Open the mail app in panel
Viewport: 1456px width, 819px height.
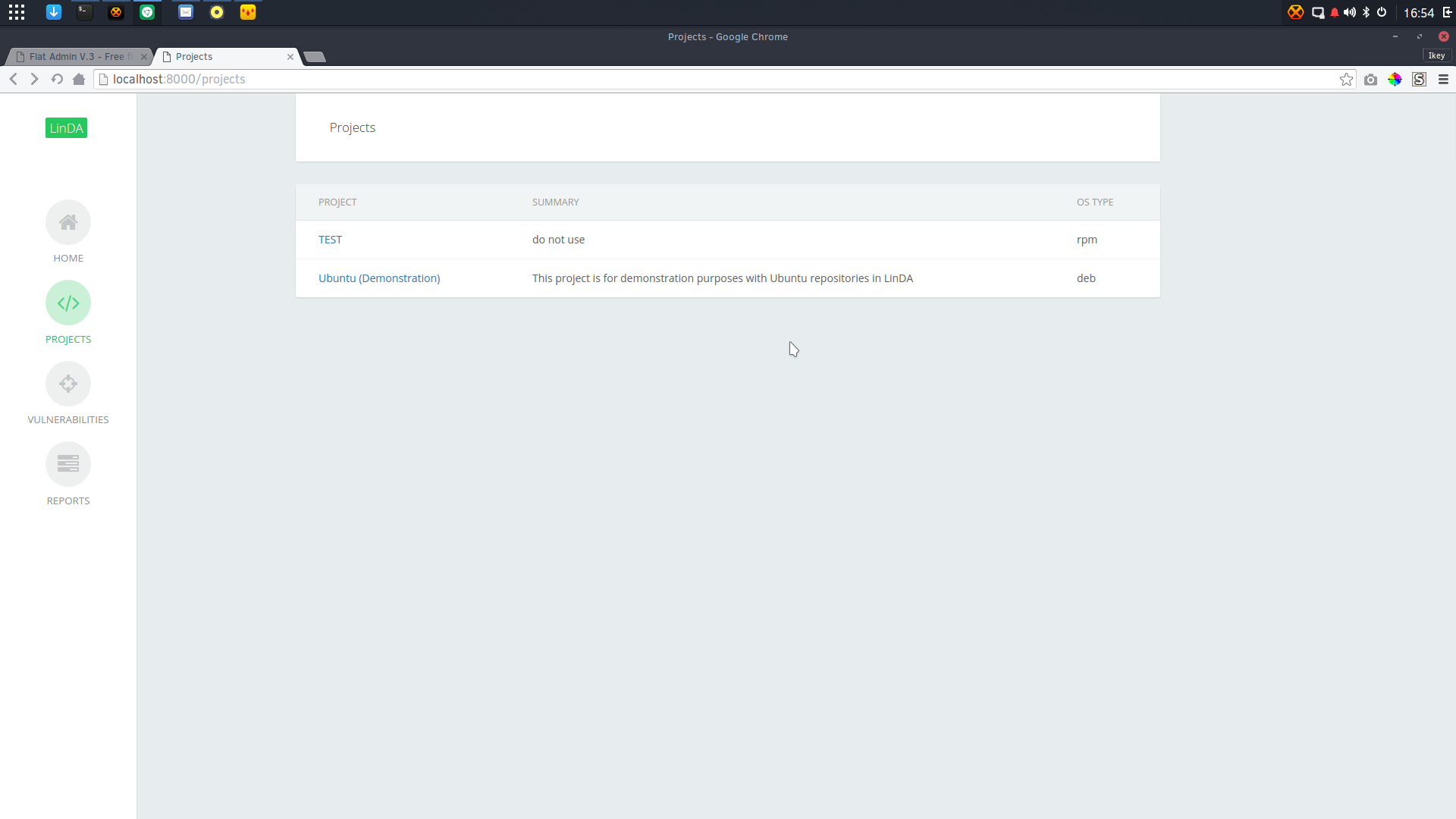coord(186,12)
